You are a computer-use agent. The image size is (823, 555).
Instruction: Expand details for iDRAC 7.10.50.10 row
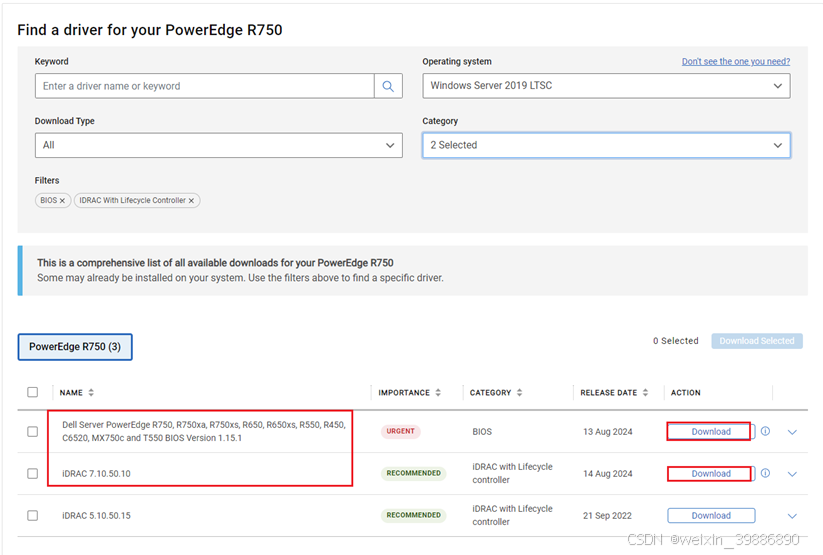coord(792,474)
